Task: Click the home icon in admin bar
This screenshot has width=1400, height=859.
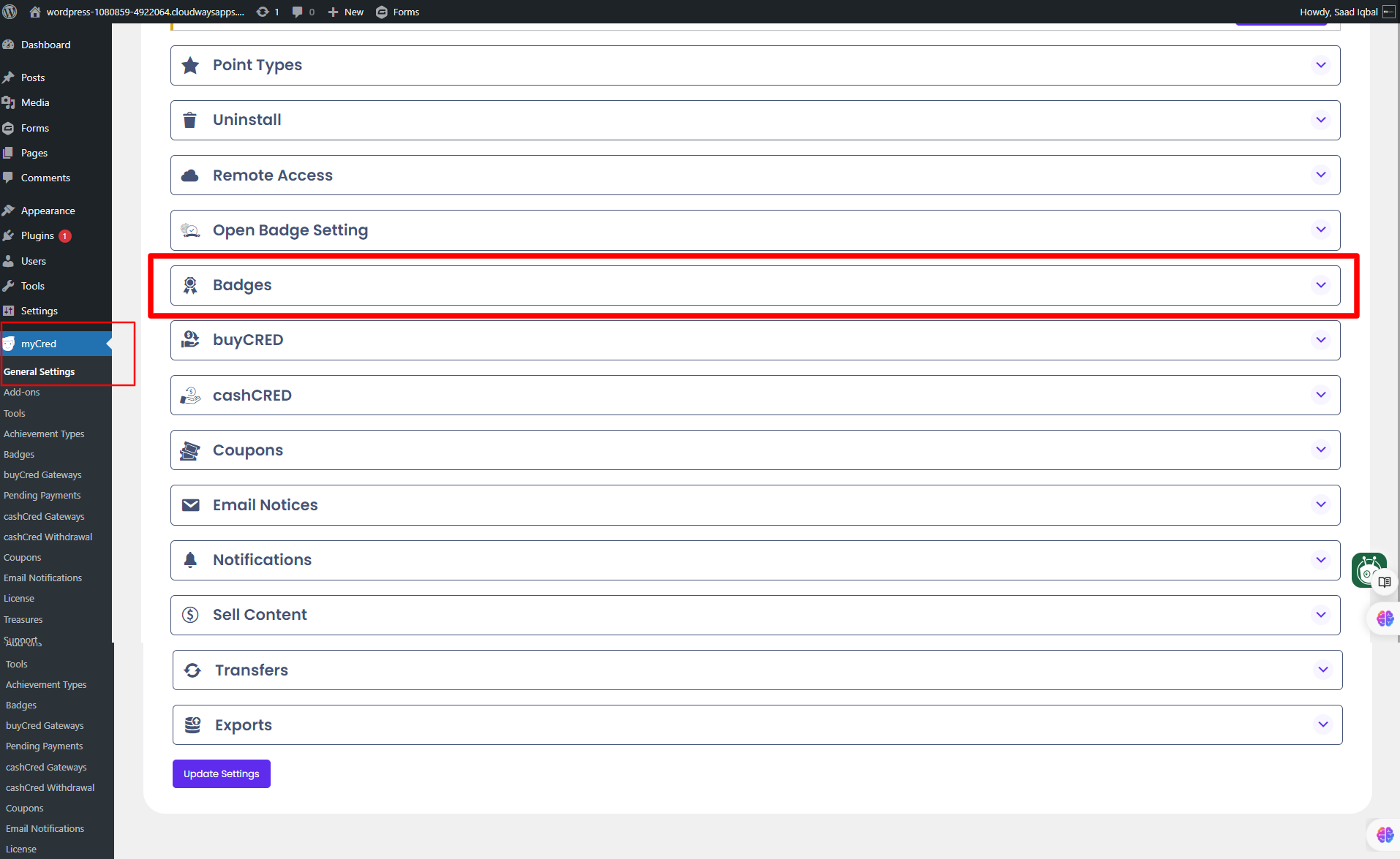Action: point(34,12)
